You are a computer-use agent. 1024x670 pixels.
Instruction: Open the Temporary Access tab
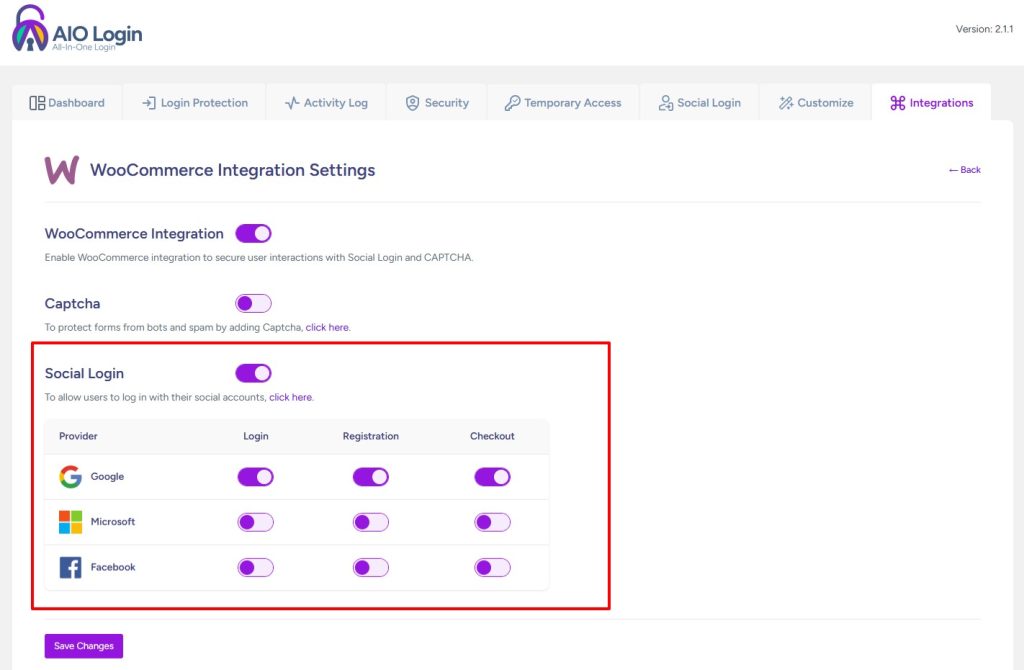pyautogui.click(x=563, y=103)
